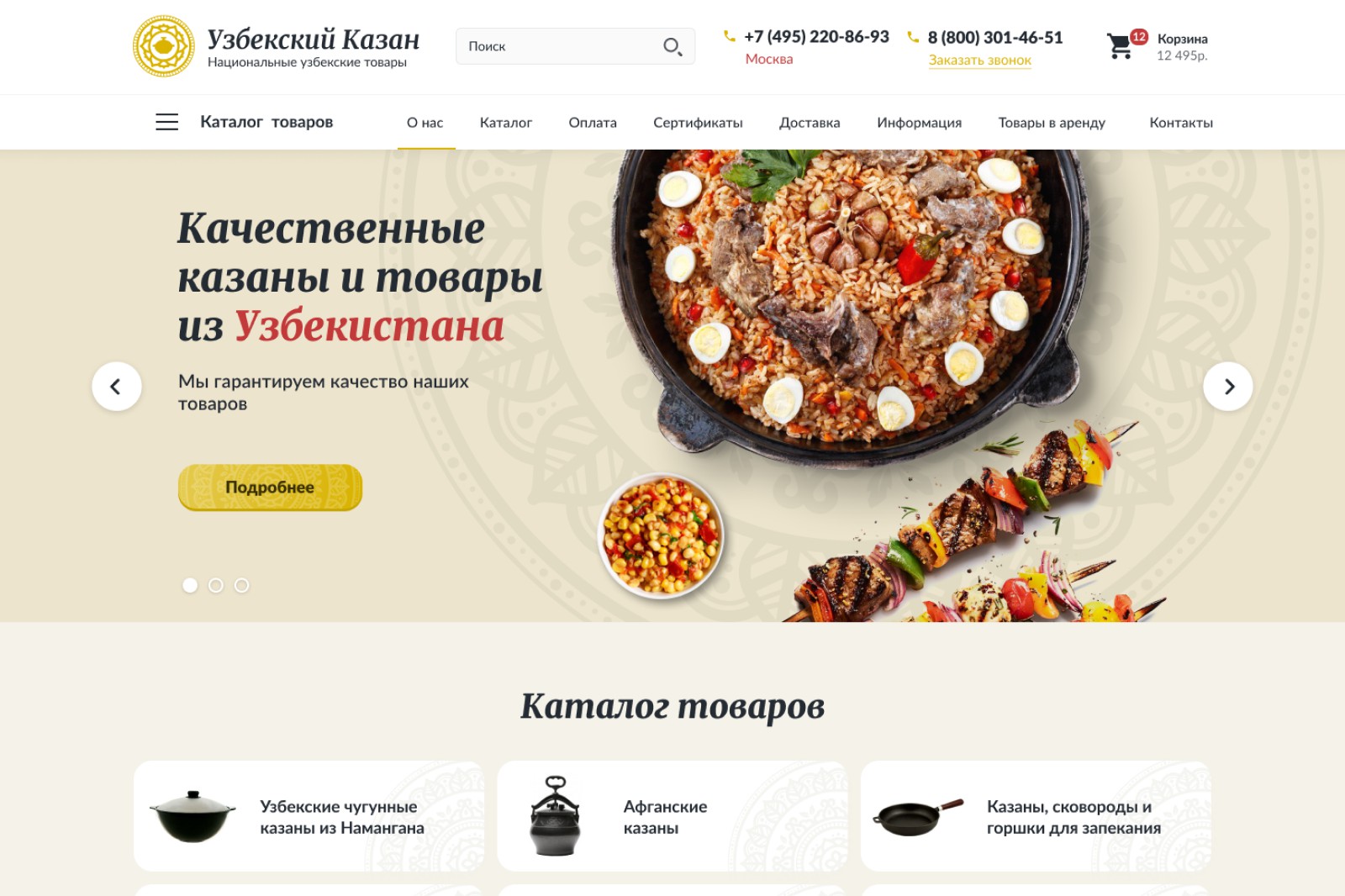Select the first slider dot
The height and width of the screenshot is (896, 1345).
click(190, 585)
